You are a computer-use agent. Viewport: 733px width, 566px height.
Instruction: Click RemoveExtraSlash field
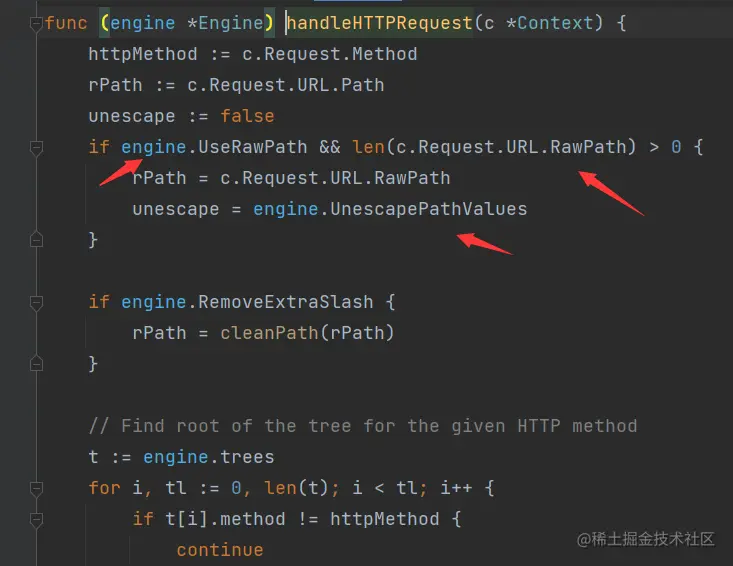click(x=286, y=302)
